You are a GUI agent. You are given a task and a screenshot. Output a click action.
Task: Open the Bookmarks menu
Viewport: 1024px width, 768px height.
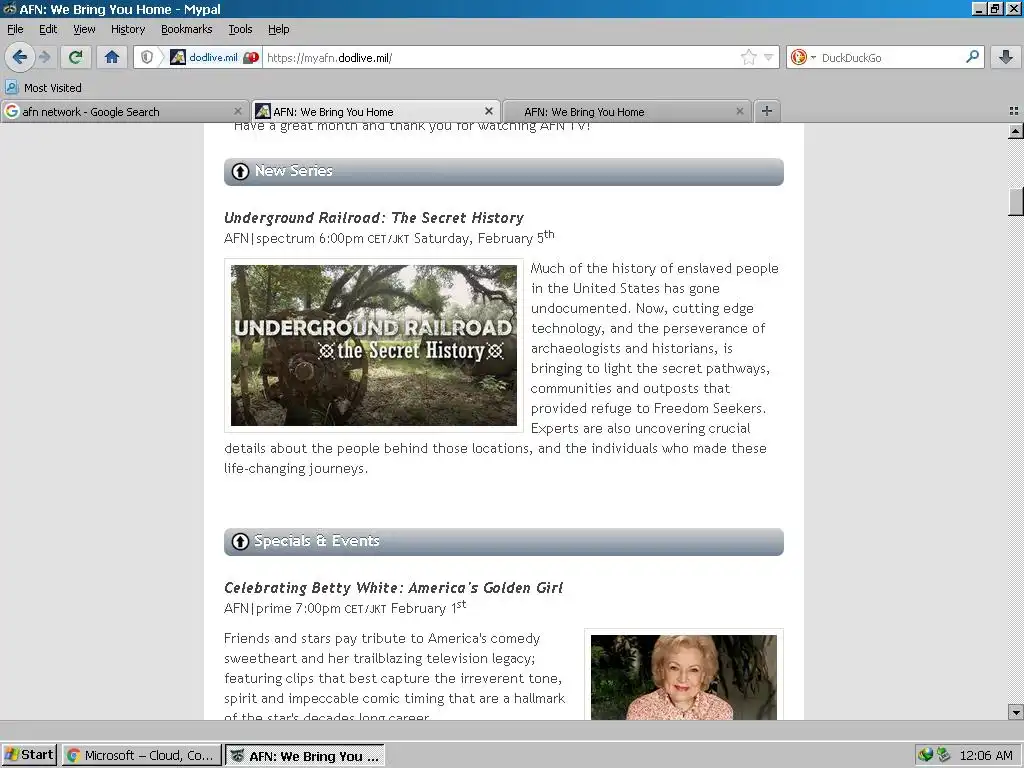click(x=187, y=29)
